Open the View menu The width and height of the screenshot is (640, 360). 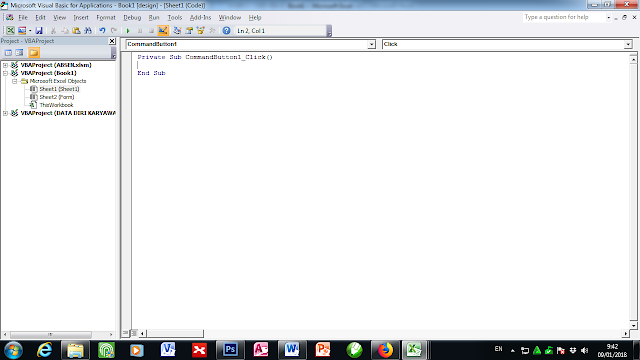60,18
